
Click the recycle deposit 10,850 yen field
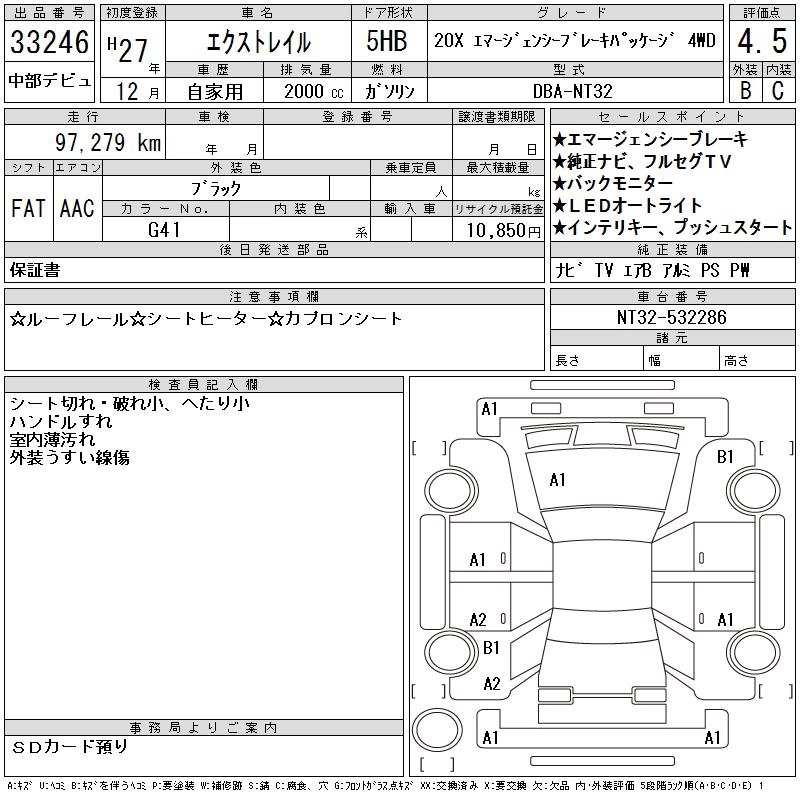pyautogui.click(x=498, y=230)
